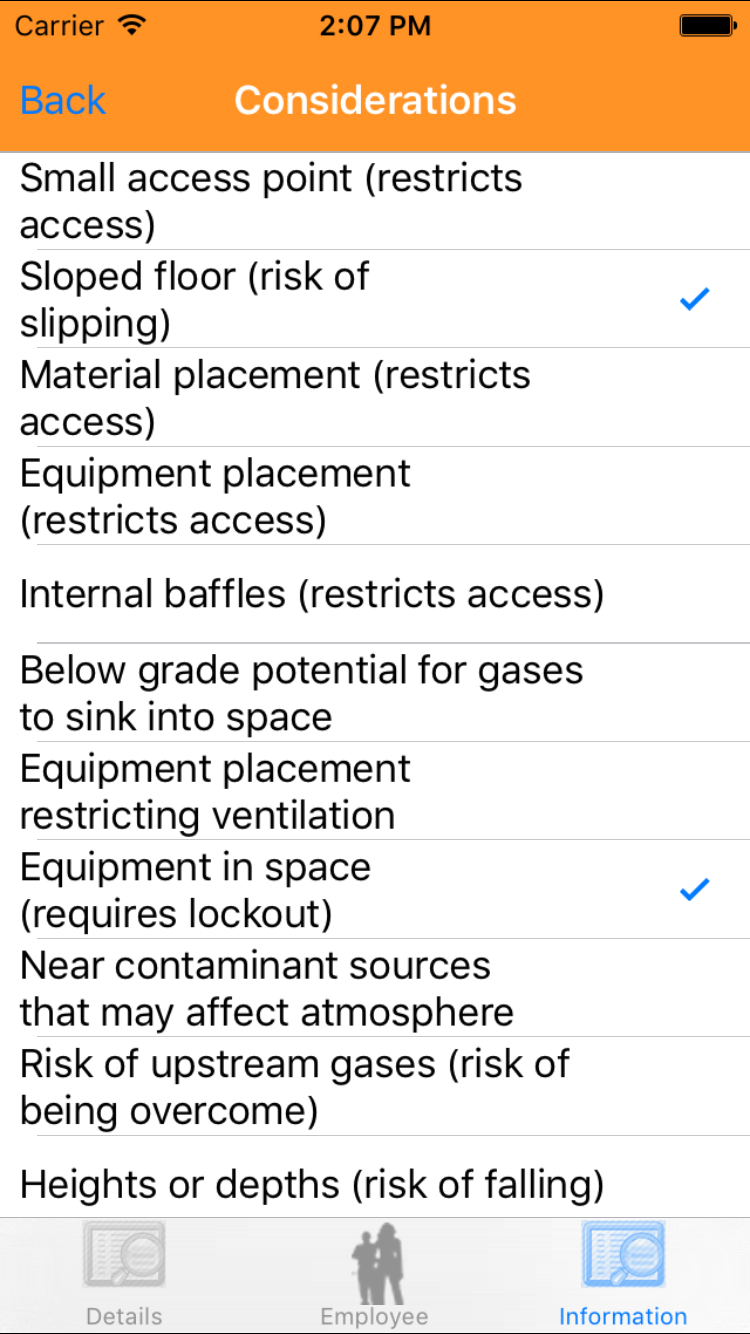Tap the Back button

click(x=63, y=100)
